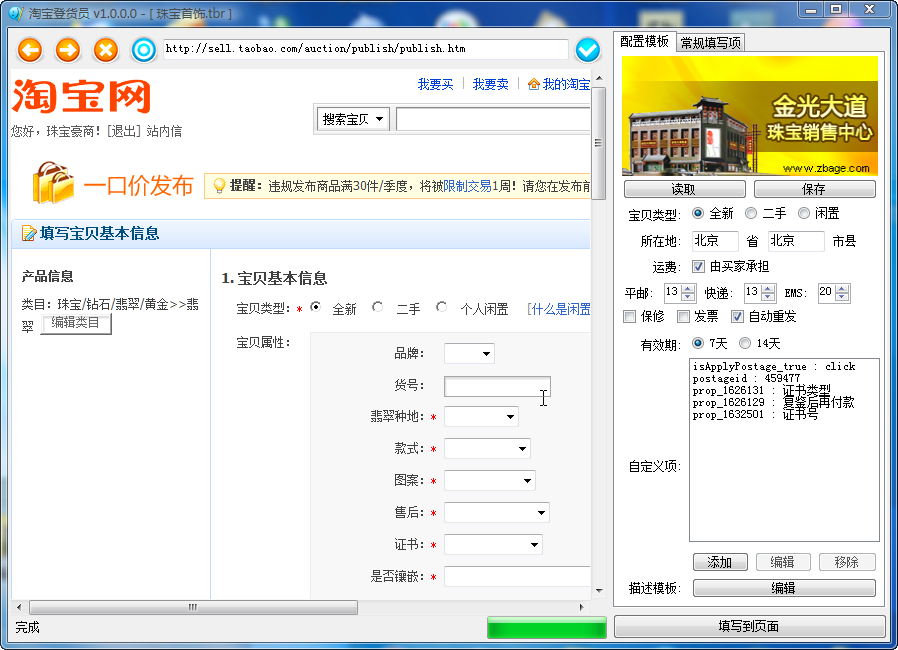
Task: Click the 我要卖 link
Action: point(490,84)
